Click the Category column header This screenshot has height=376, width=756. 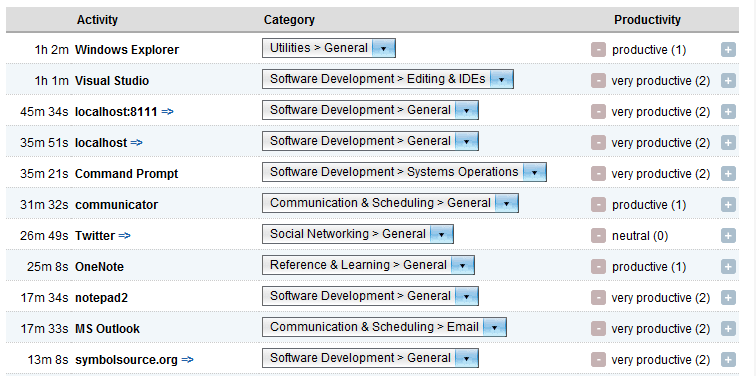tap(289, 20)
